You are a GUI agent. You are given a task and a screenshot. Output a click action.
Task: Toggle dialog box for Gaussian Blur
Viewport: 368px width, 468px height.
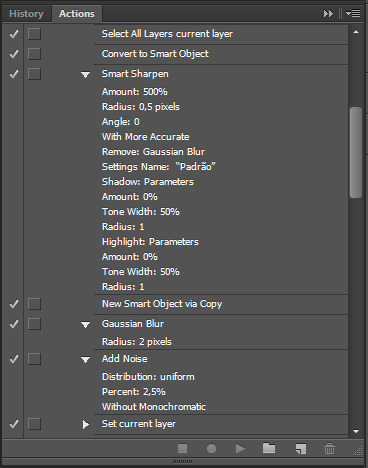[34, 324]
